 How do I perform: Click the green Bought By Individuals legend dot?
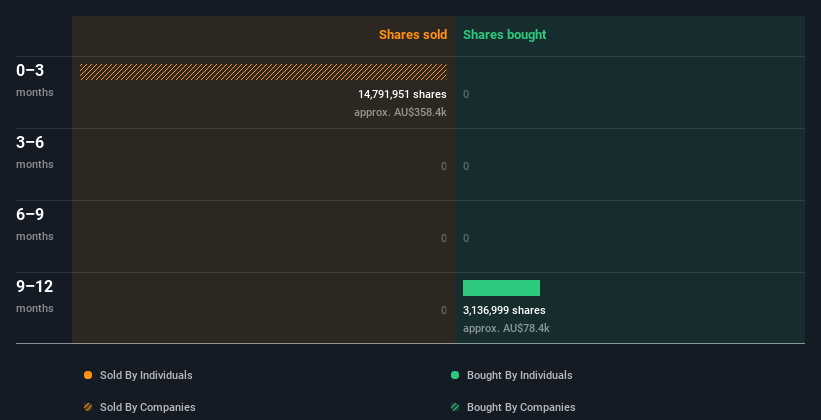(455, 375)
